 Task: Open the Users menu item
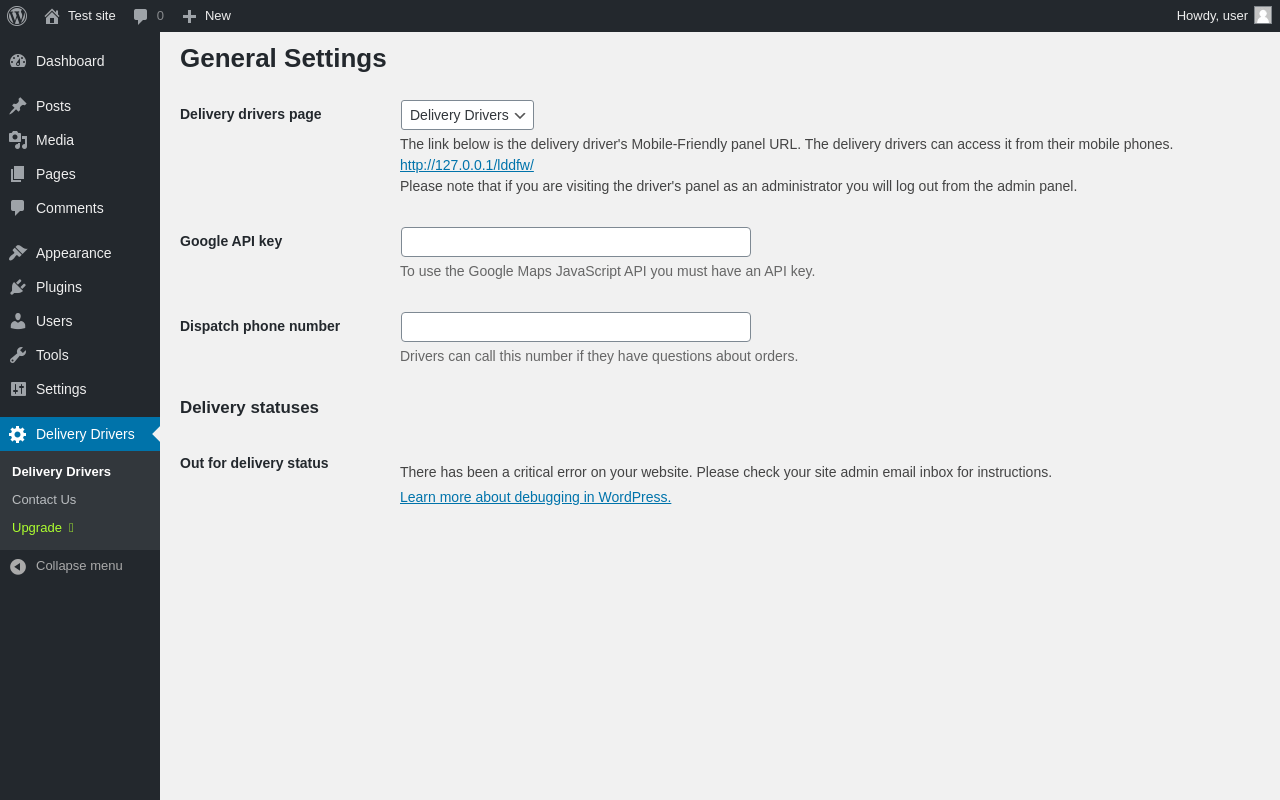pyautogui.click(x=54, y=321)
